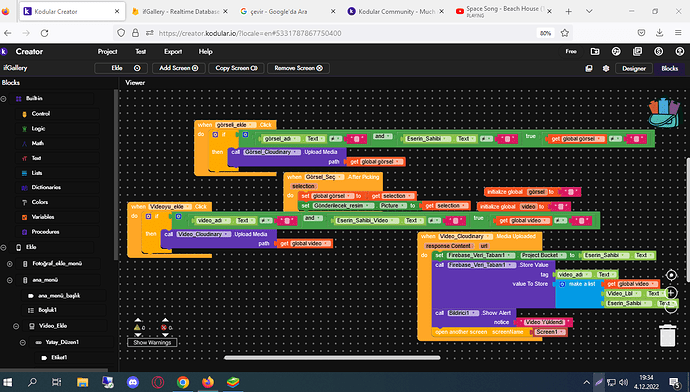Image resolution: width=690 pixels, height=392 pixels.
Task: Click the Free plan badge
Action: point(571,51)
